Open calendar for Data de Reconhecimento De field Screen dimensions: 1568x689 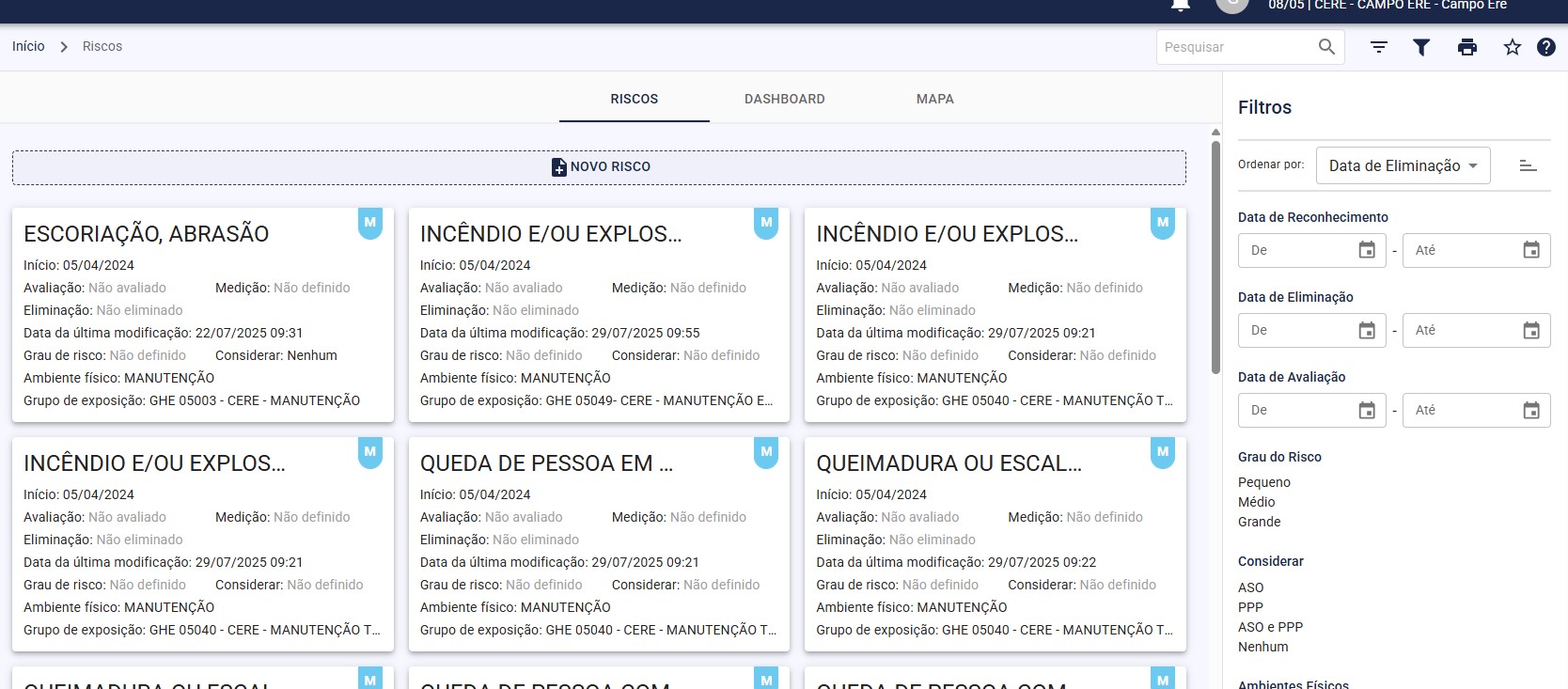tap(1367, 250)
